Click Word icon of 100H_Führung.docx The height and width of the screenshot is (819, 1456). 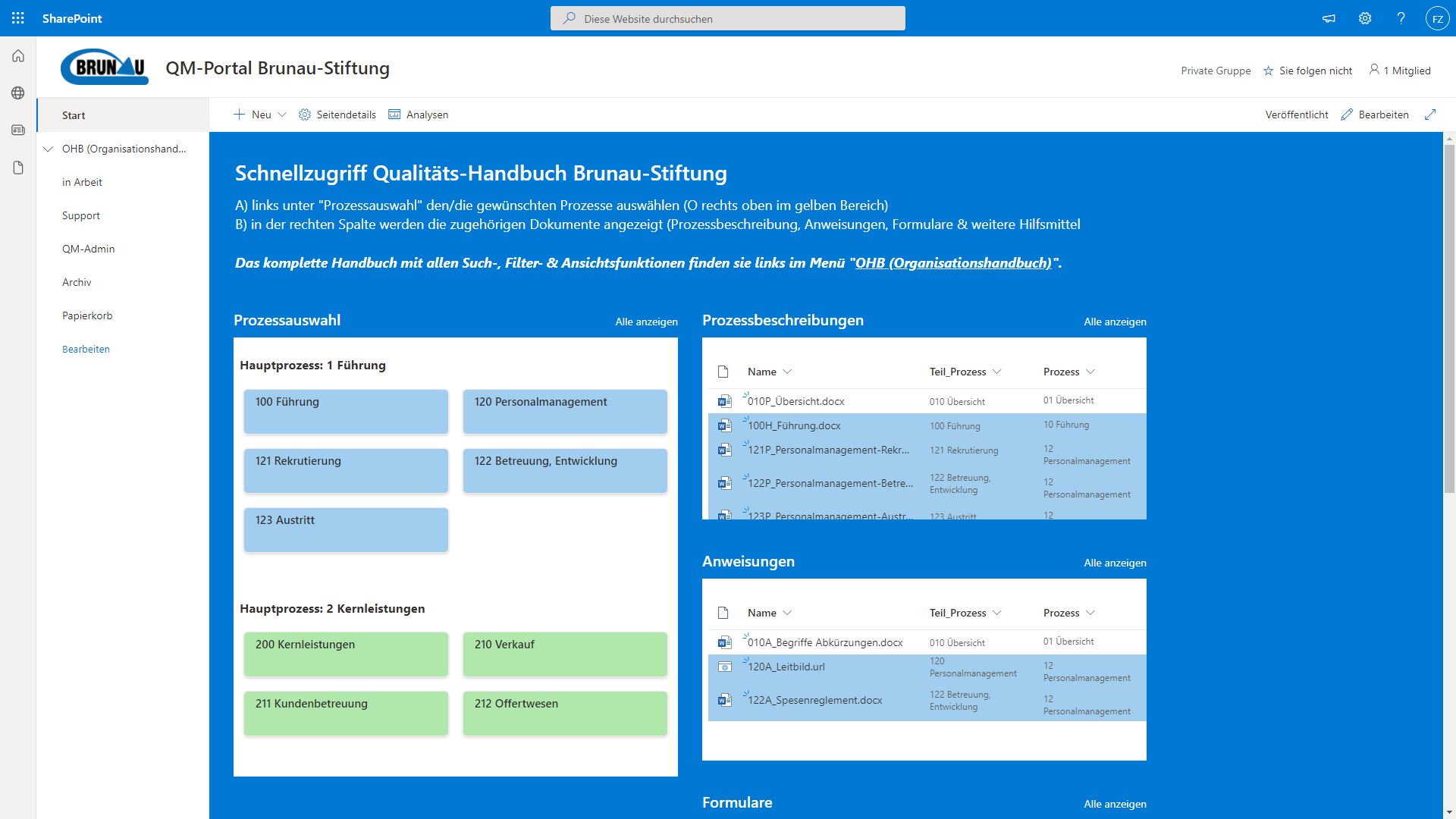725,425
